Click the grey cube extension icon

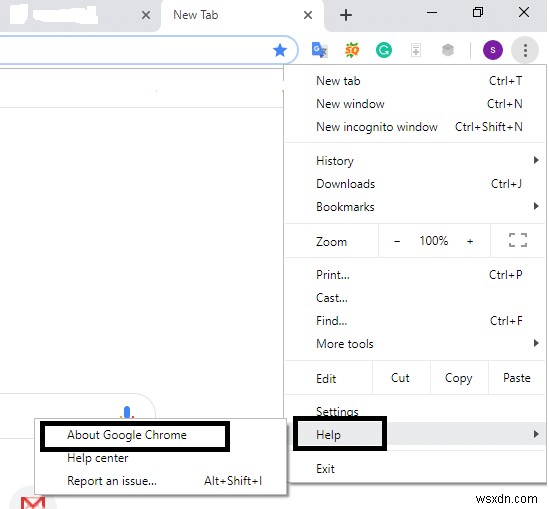coord(448,50)
